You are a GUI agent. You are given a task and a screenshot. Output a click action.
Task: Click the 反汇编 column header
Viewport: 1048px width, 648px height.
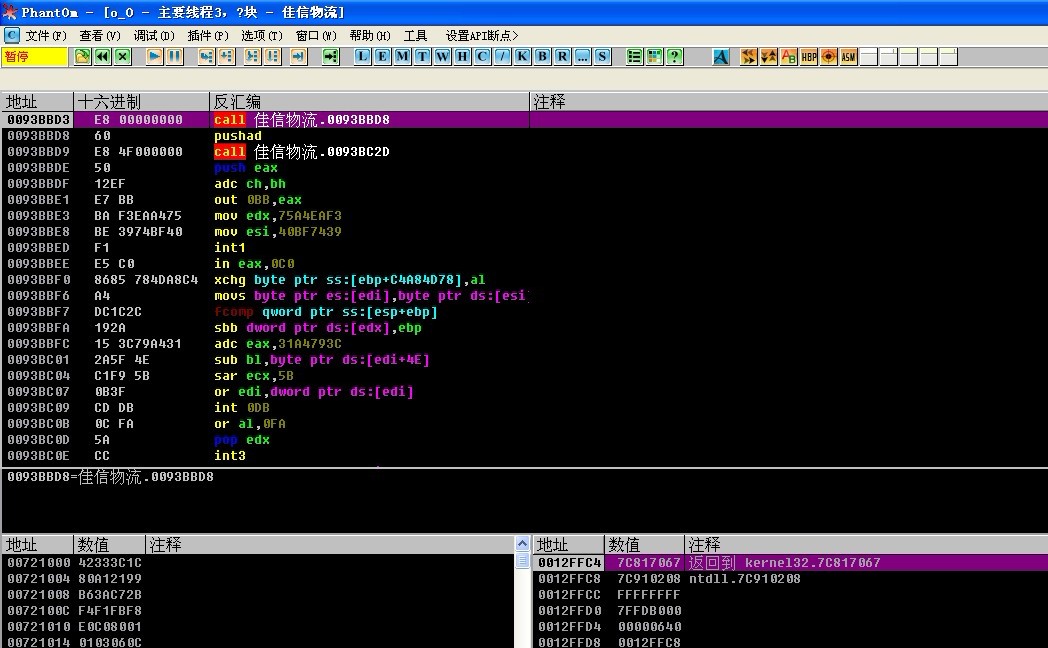(369, 102)
